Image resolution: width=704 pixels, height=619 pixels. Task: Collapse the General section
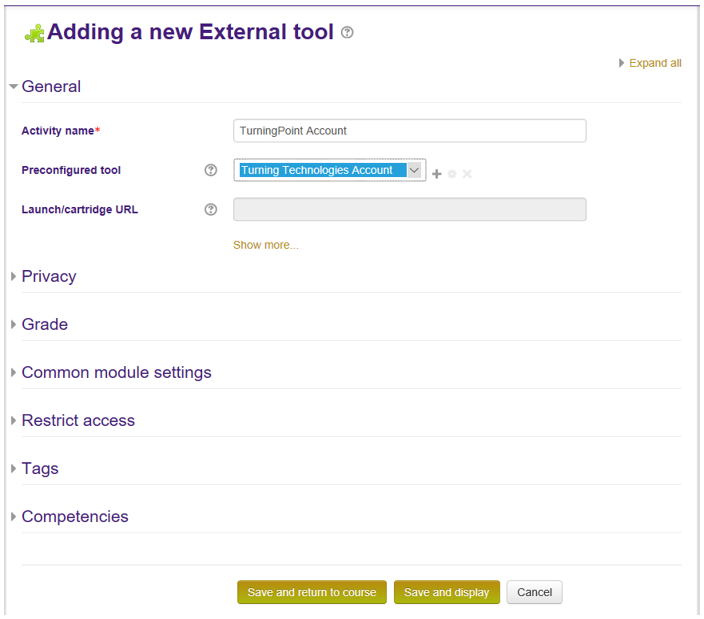point(50,87)
